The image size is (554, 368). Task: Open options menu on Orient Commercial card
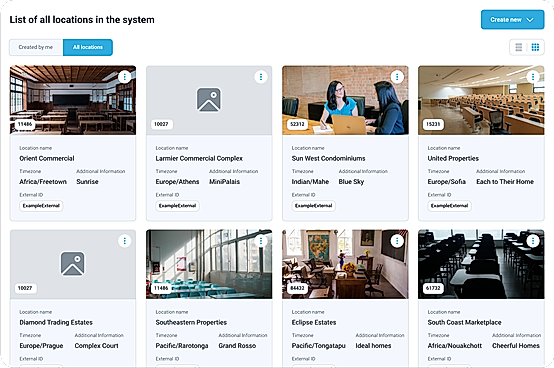(124, 77)
